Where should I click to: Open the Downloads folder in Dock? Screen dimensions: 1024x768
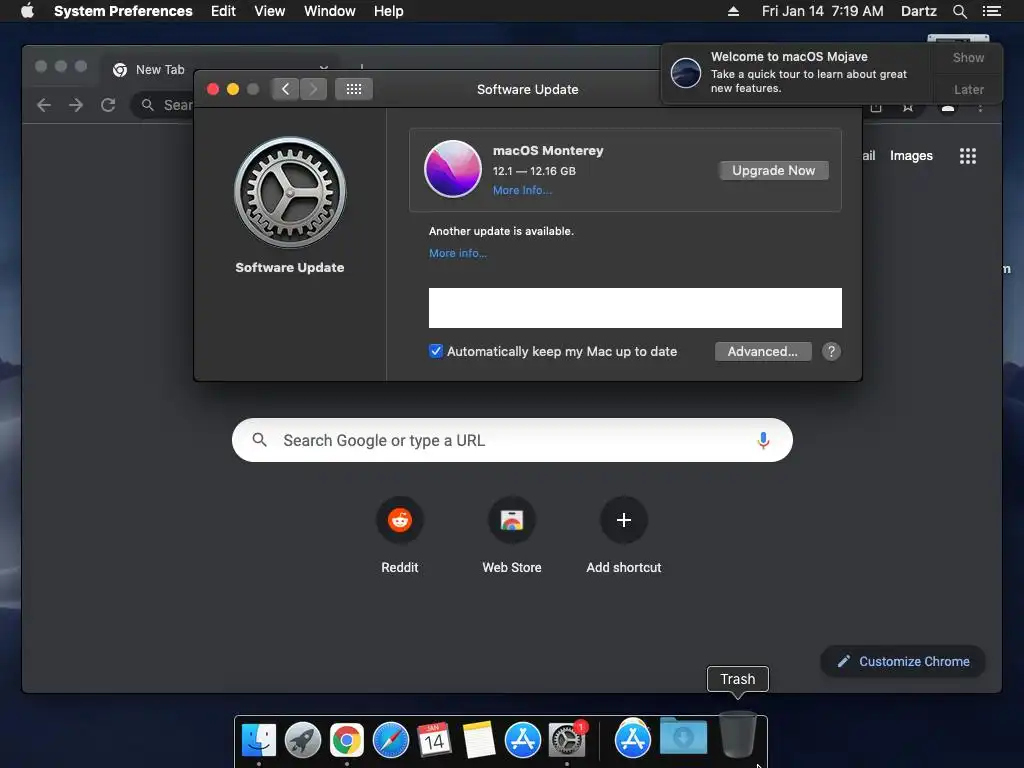click(x=683, y=737)
